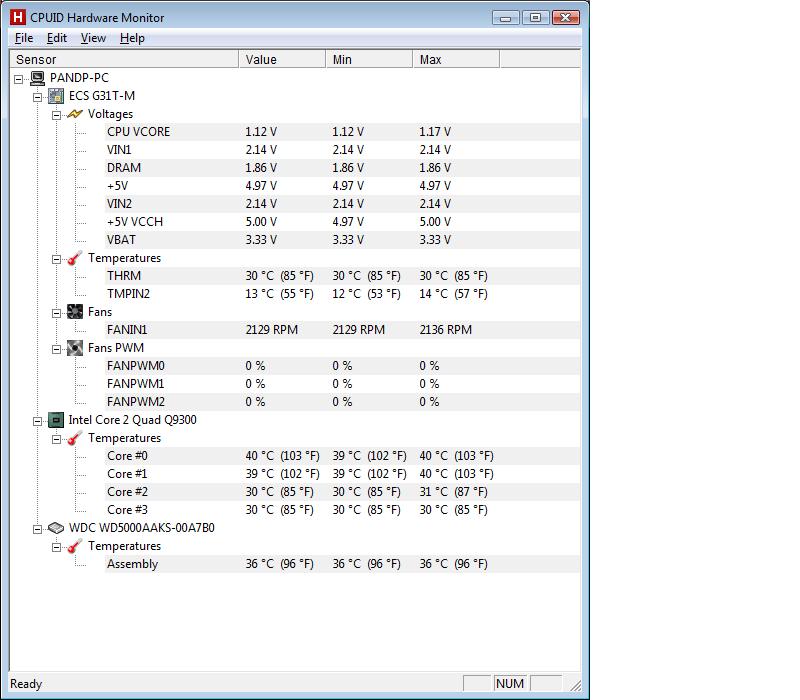Click the Voltages lightning icon
Image resolution: width=800 pixels, height=700 pixels.
point(74,114)
